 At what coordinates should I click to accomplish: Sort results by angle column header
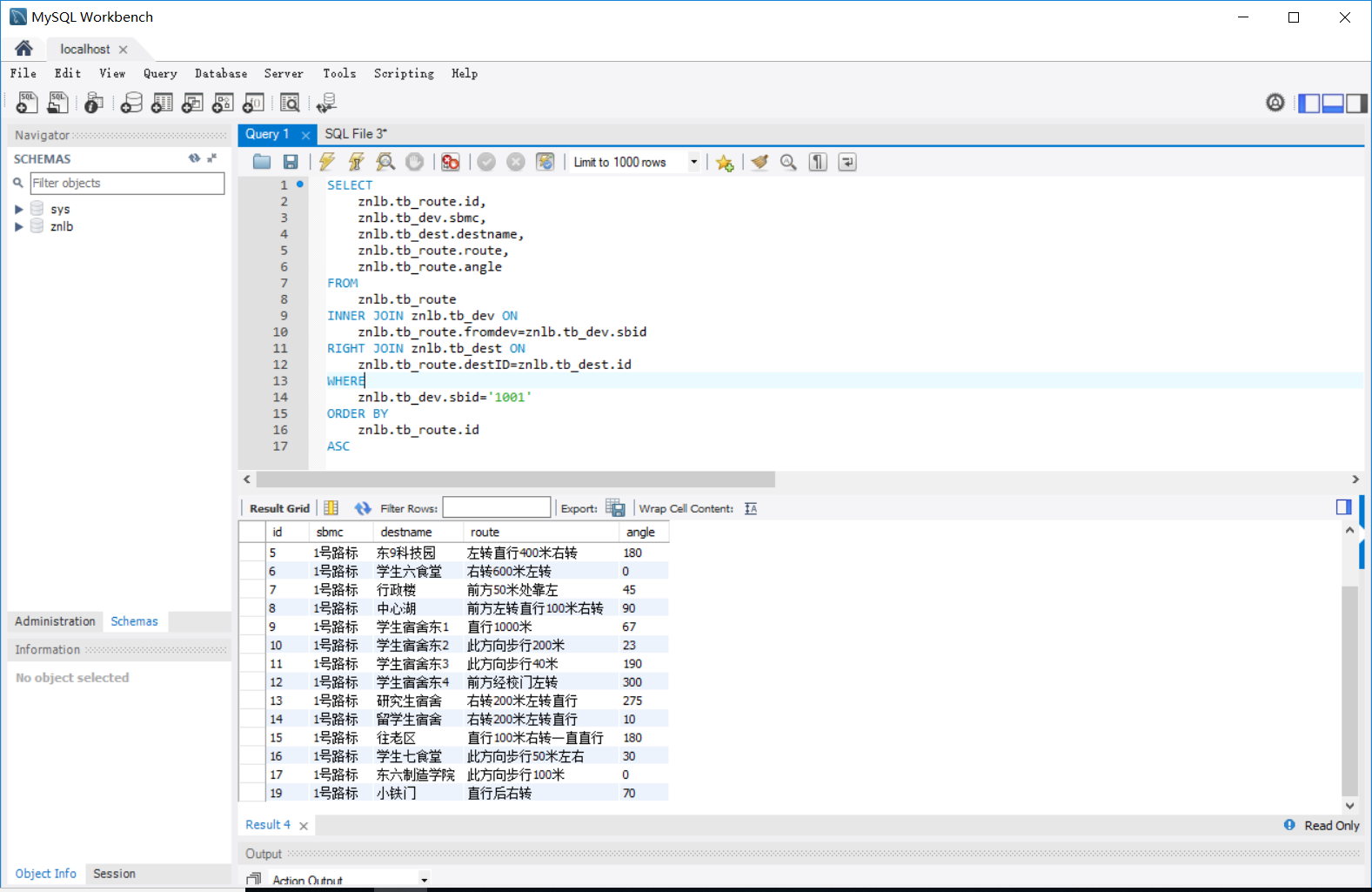coord(644,532)
